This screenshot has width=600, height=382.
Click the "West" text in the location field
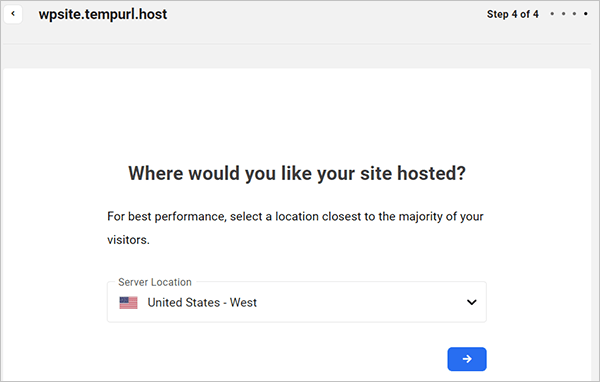pyautogui.click(x=243, y=303)
